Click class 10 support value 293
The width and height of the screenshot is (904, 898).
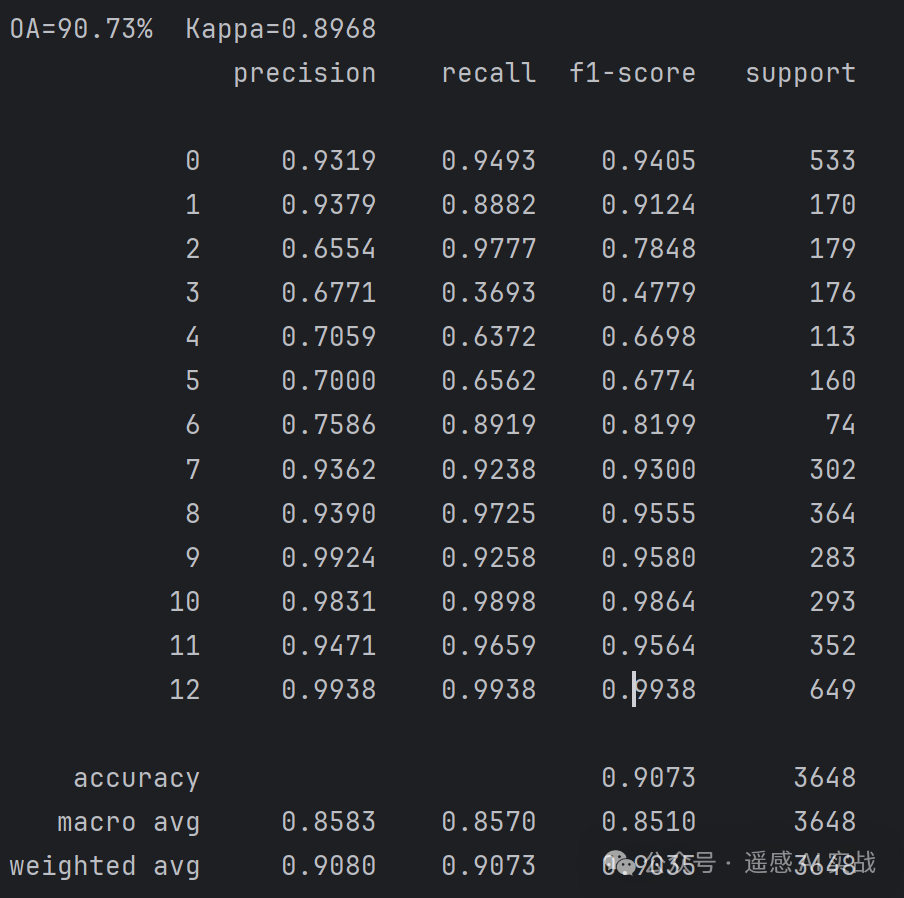pos(833,602)
